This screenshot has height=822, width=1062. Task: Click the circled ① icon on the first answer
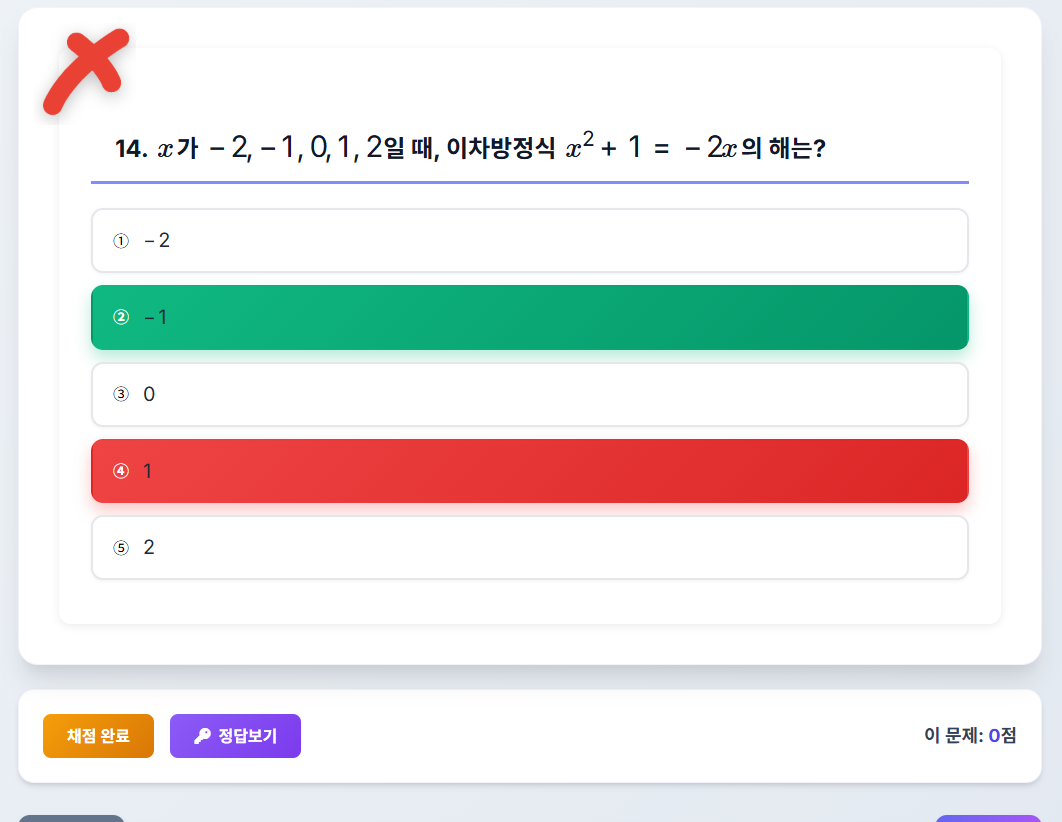121,240
